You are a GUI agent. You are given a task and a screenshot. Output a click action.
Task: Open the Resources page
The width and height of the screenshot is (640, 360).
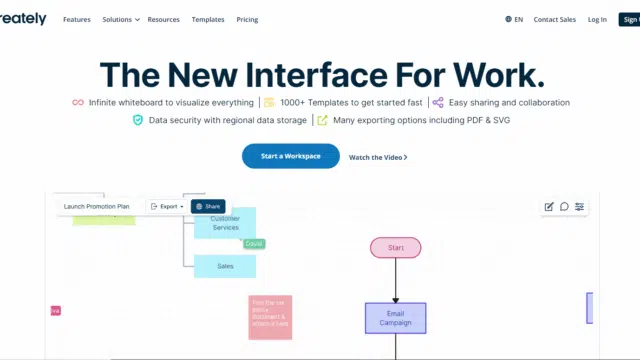[163, 20]
